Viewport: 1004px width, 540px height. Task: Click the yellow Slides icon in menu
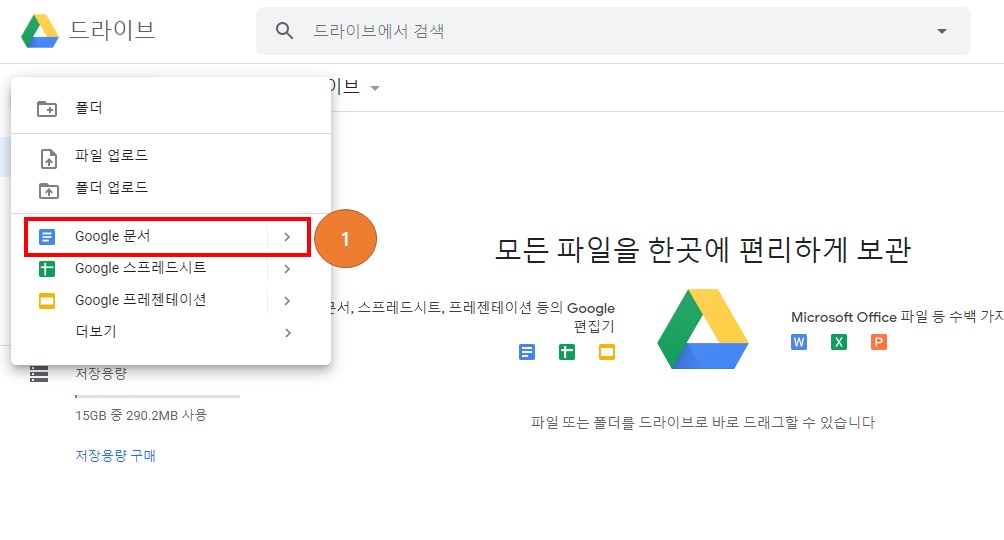(x=47, y=301)
